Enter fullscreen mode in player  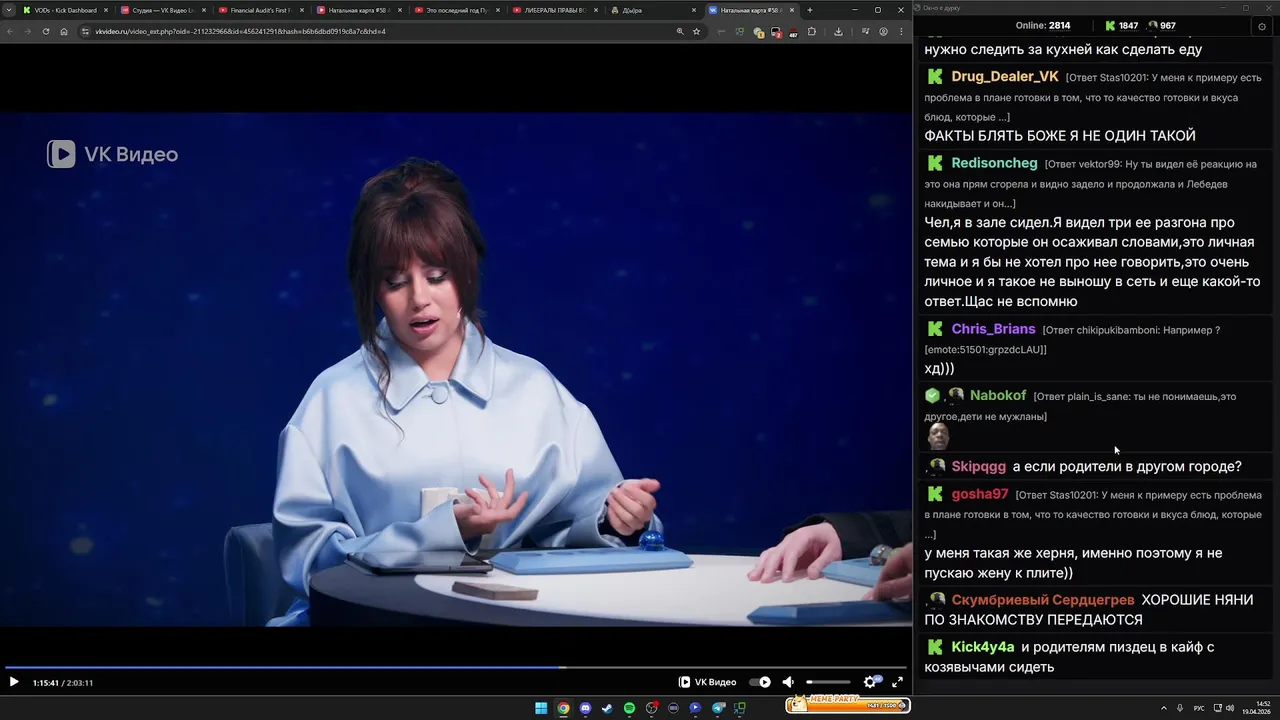click(x=897, y=682)
